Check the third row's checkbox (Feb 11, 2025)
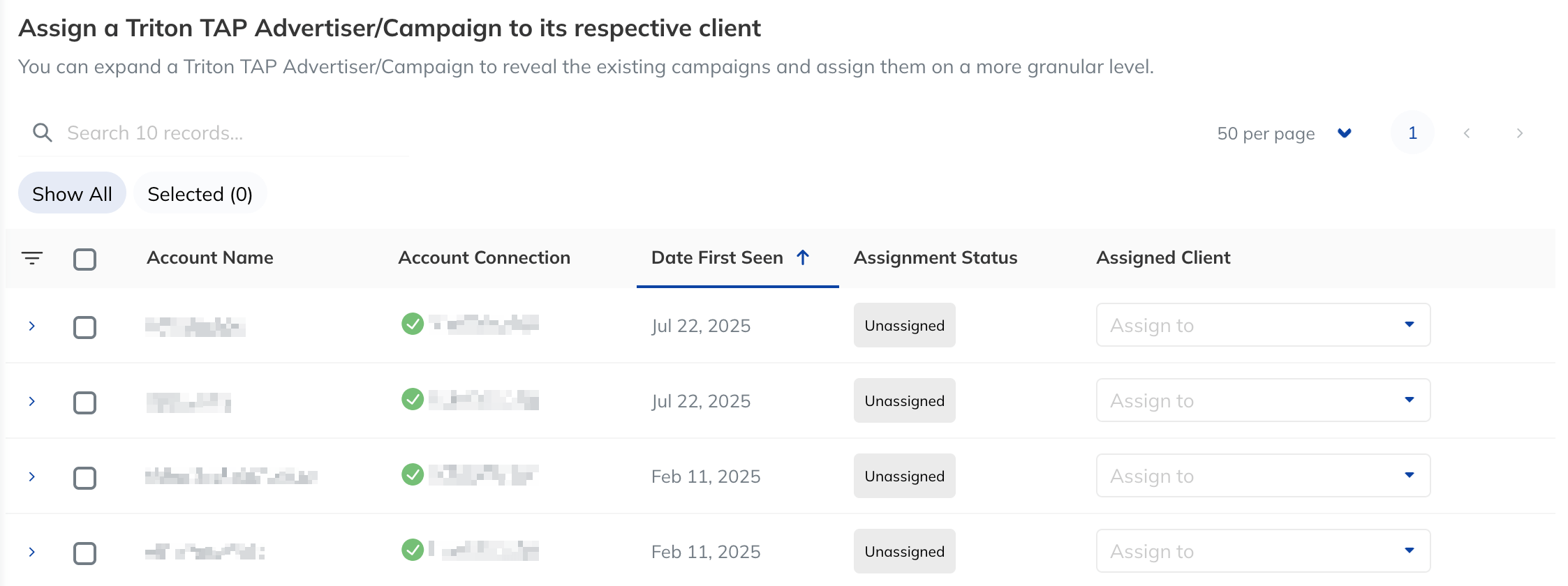The image size is (1568, 586). pyautogui.click(x=84, y=478)
